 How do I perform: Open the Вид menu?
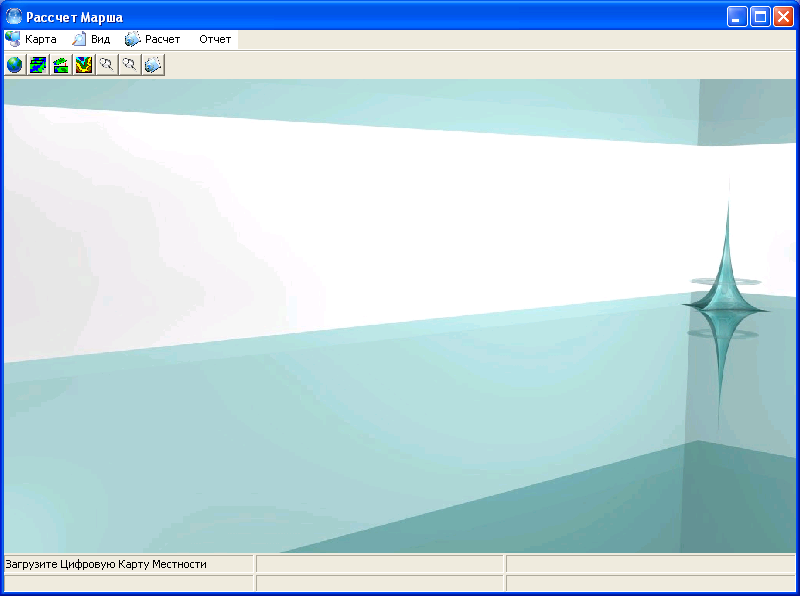point(91,39)
